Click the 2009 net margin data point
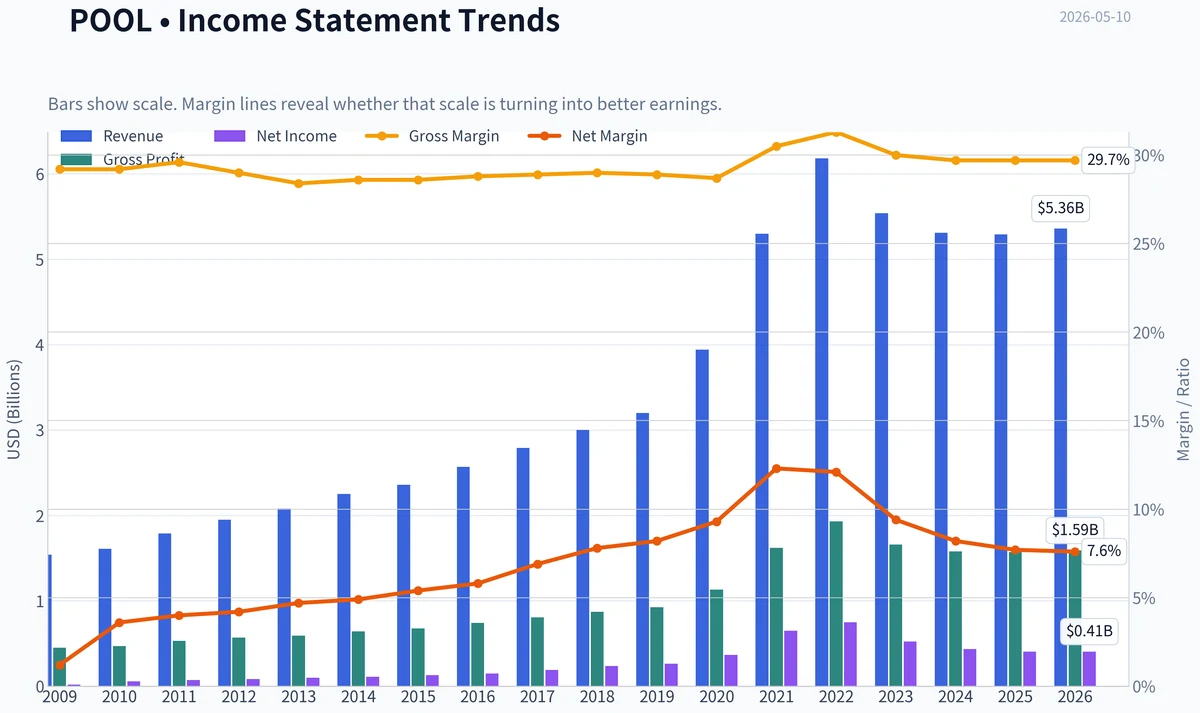 [60, 664]
